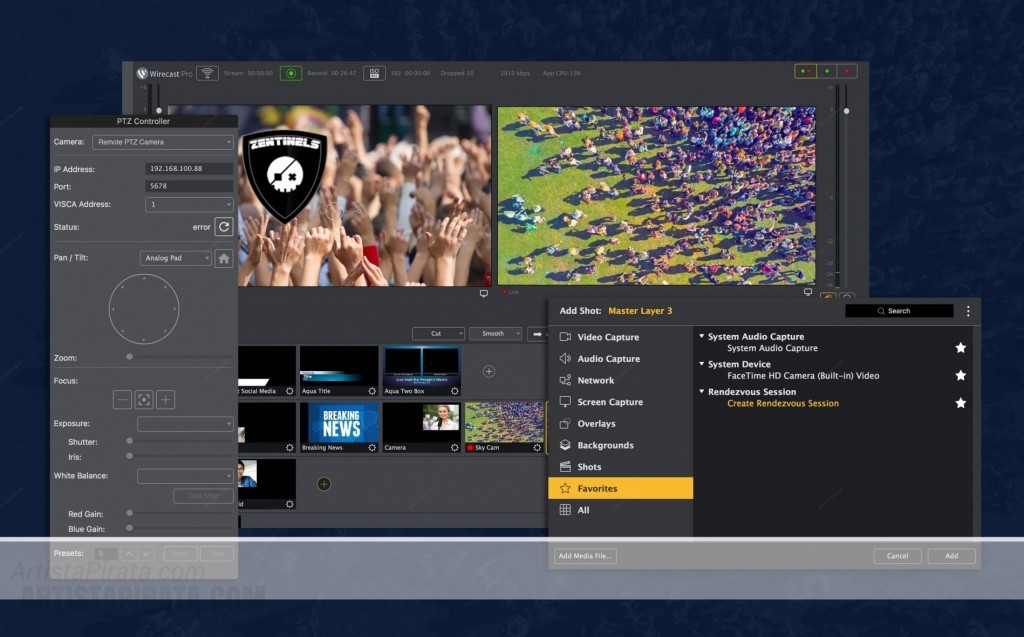Click the IP Address field
The height and width of the screenshot is (637, 1024).
tap(189, 169)
